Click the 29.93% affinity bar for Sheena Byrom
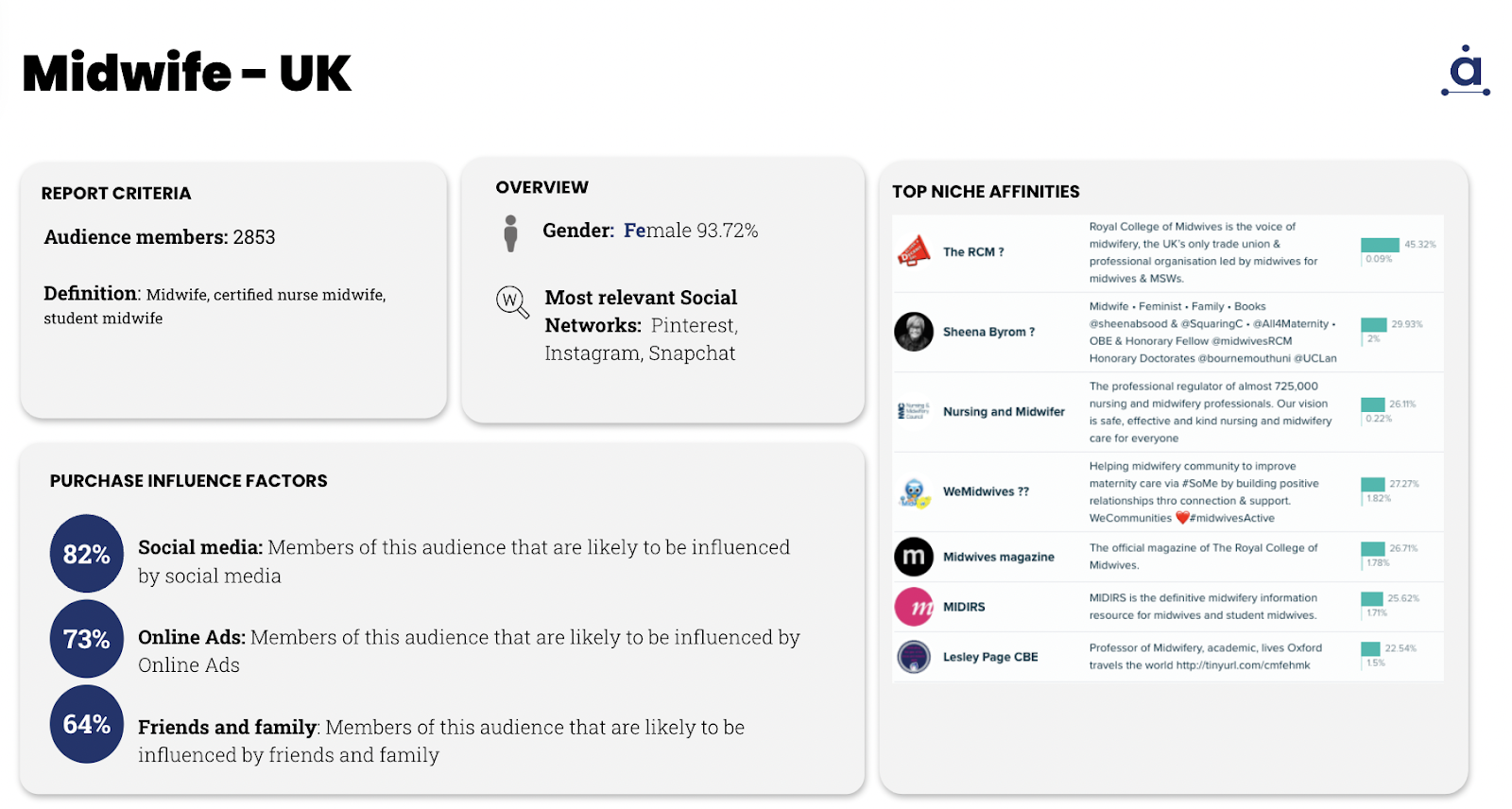 (1374, 324)
